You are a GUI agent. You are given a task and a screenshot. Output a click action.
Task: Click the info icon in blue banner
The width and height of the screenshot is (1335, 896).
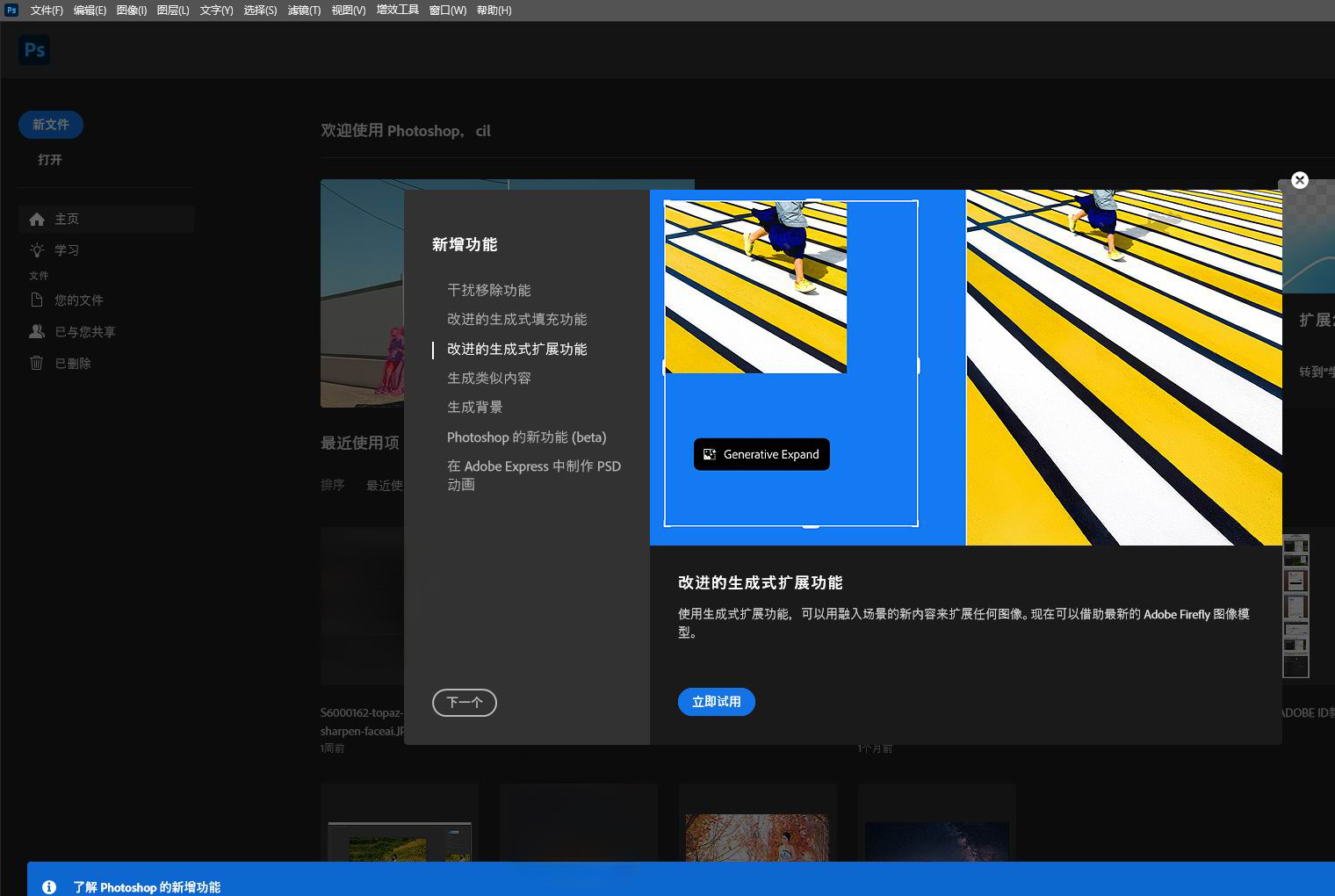49,887
